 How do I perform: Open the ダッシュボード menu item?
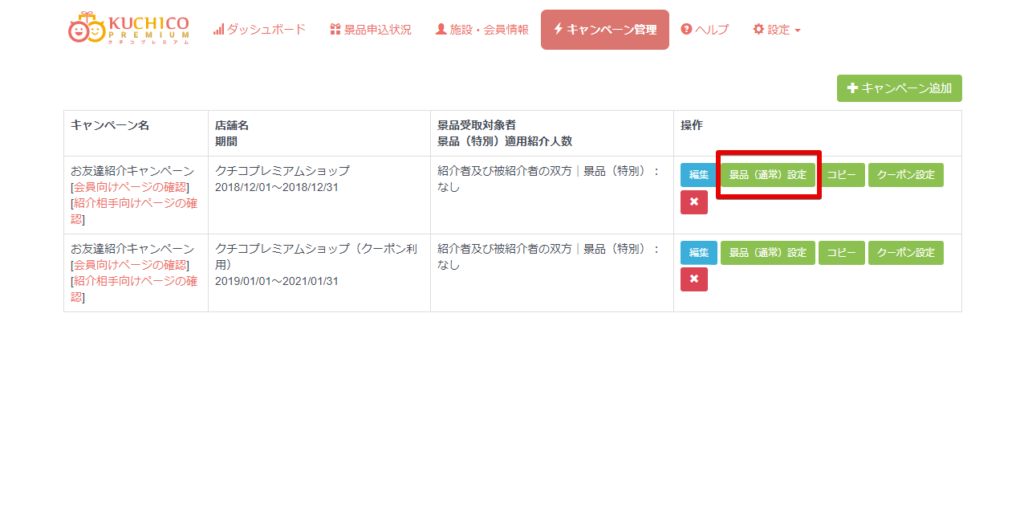click(259, 30)
